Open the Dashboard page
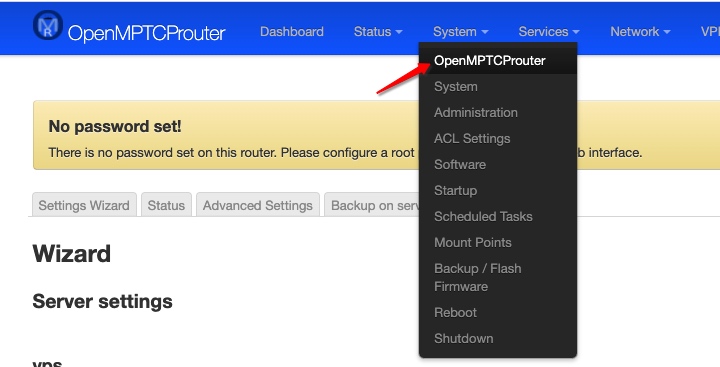 pyautogui.click(x=292, y=32)
